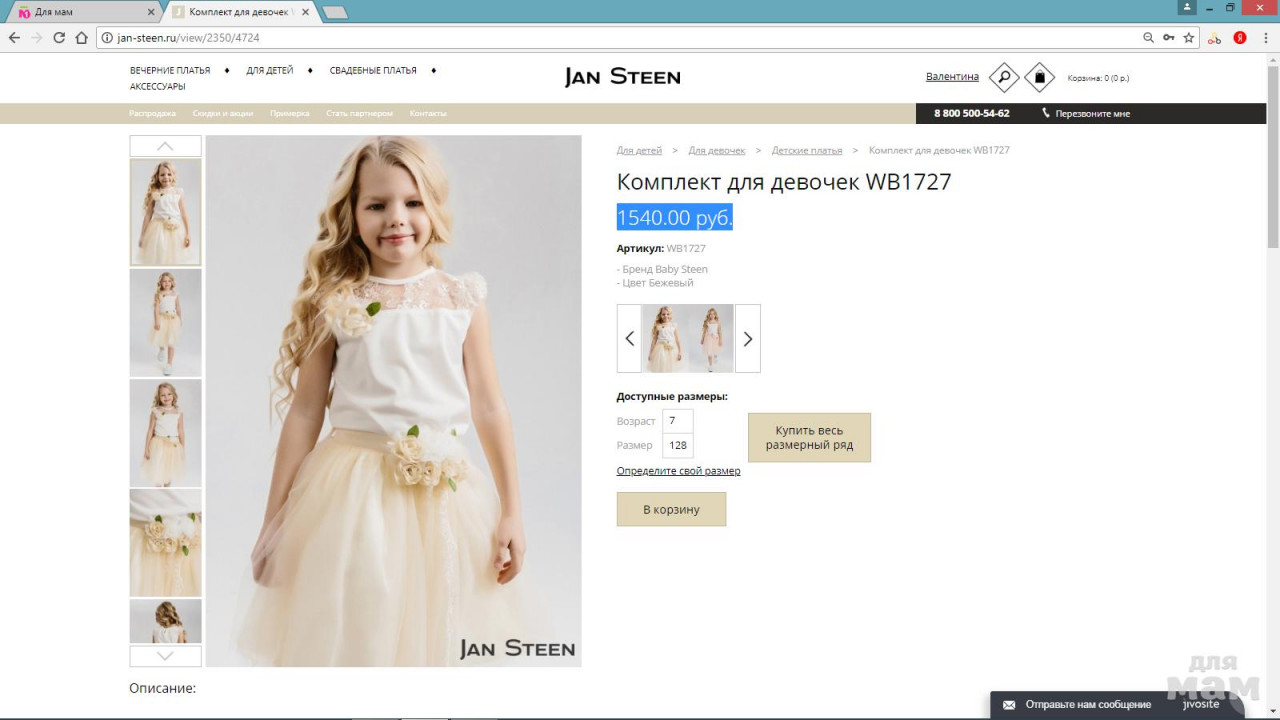Show next color variant with right arrow

[747, 338]
